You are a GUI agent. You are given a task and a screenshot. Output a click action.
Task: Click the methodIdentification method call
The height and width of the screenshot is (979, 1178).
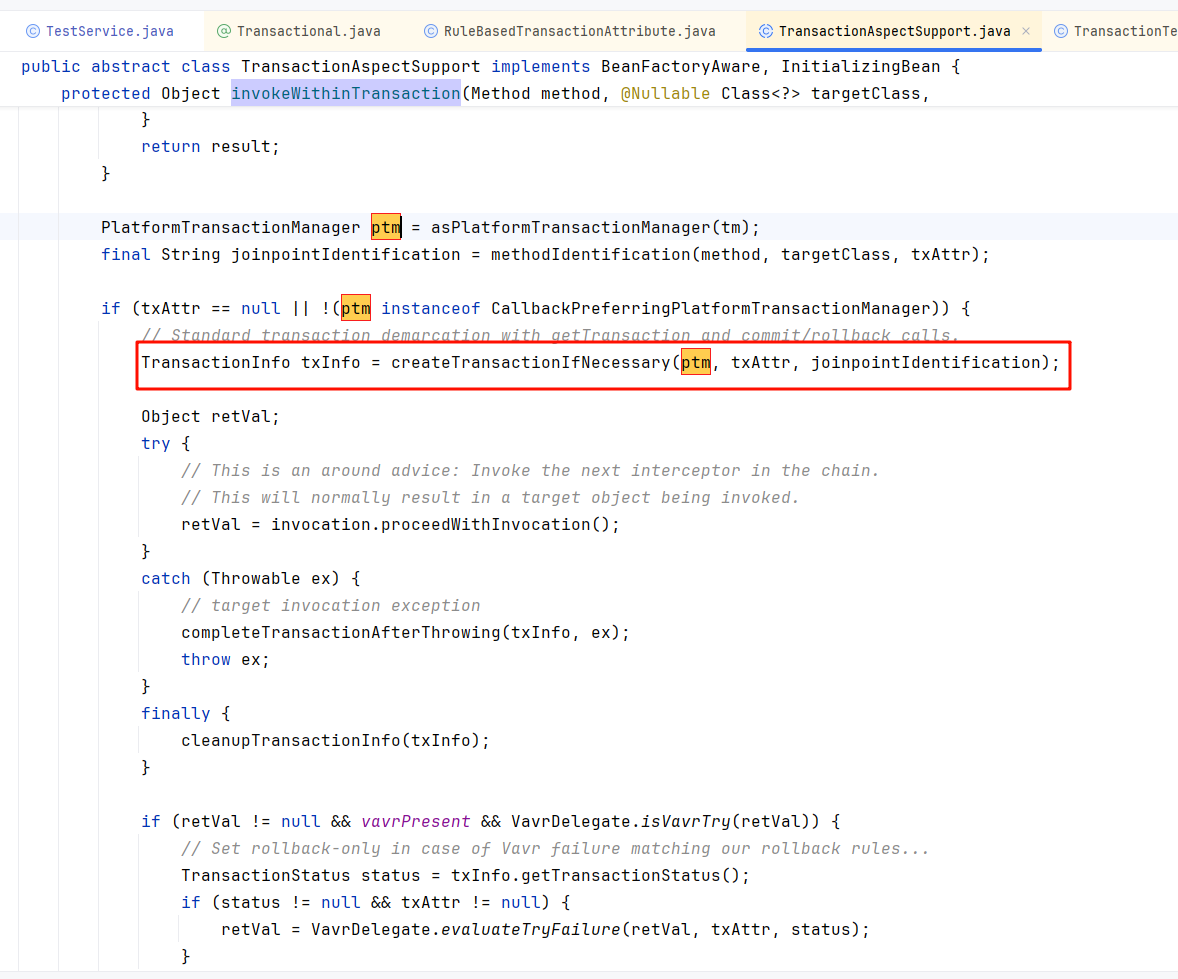tap(591, 255)
